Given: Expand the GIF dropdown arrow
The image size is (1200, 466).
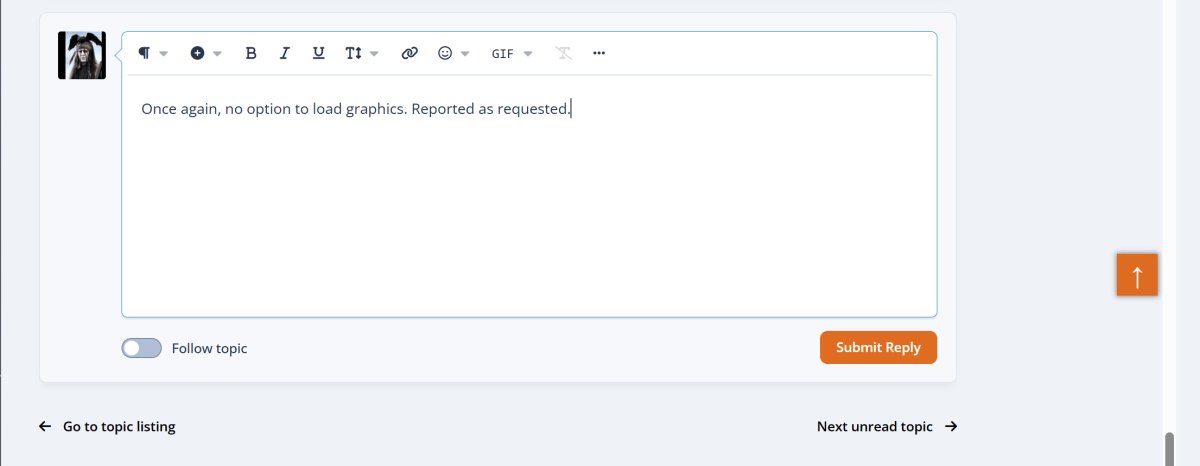Looking at the screenshot, I should point(528,54).
